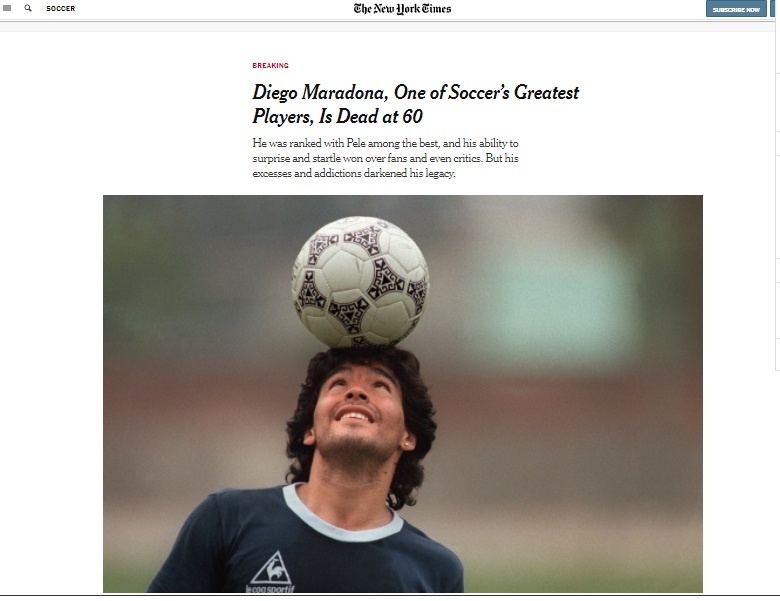Viewport: 780px width, 601px height.
Task: Click the soccer ball in the photo
Action: click(x=360, y=282)
